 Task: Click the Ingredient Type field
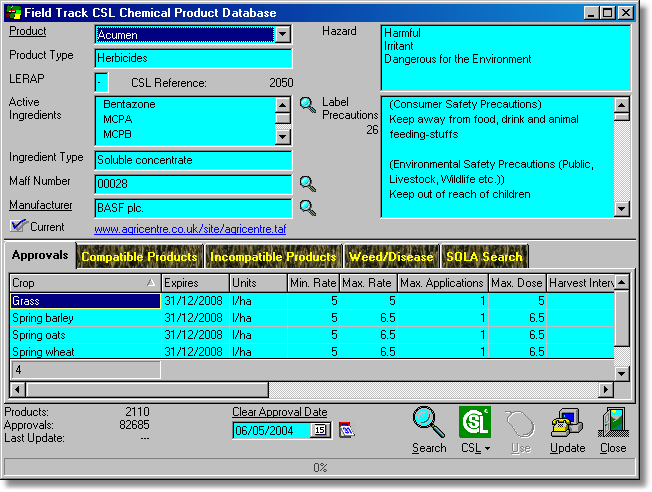193,160
